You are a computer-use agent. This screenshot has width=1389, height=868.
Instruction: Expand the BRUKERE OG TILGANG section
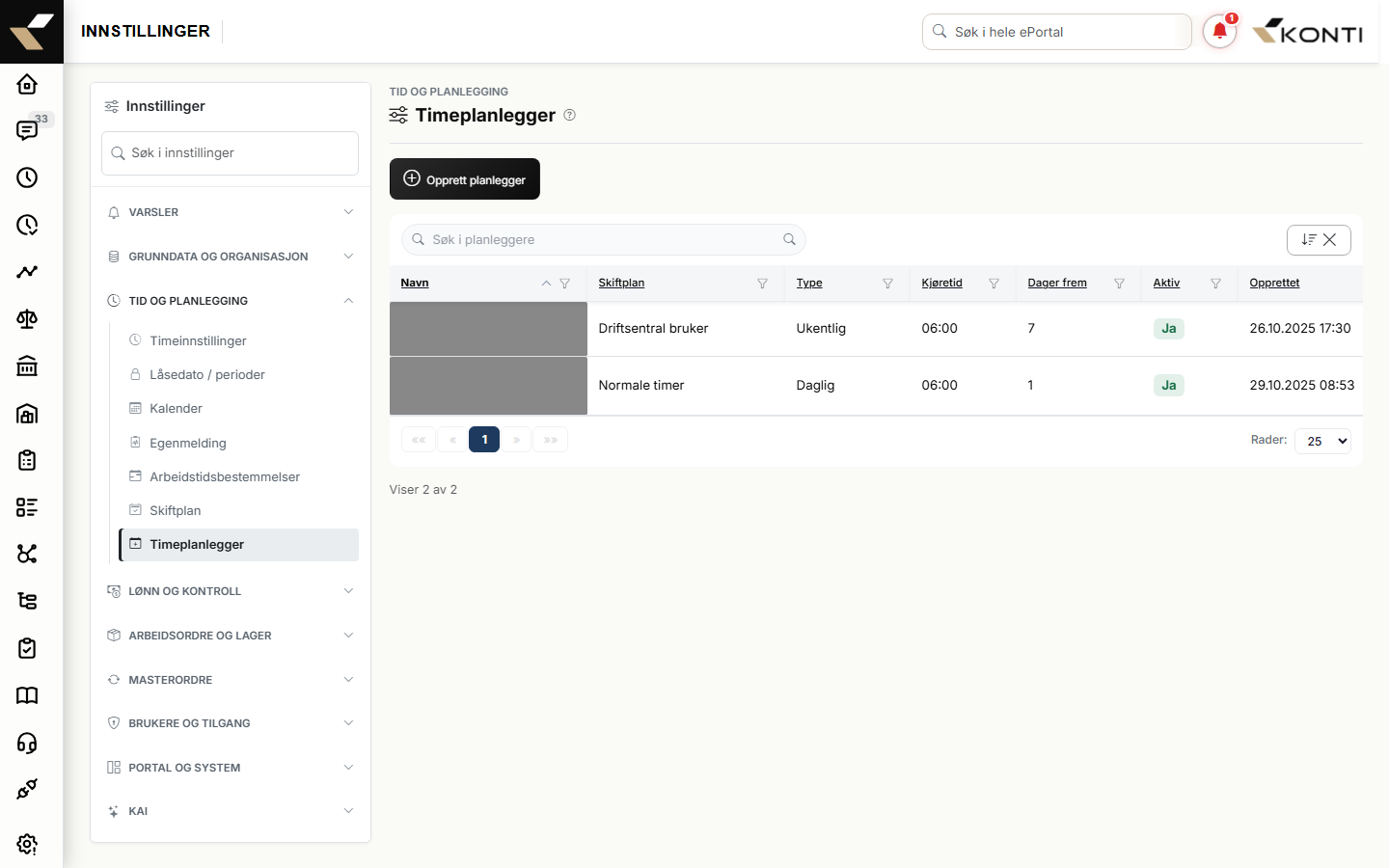[231, 723]
